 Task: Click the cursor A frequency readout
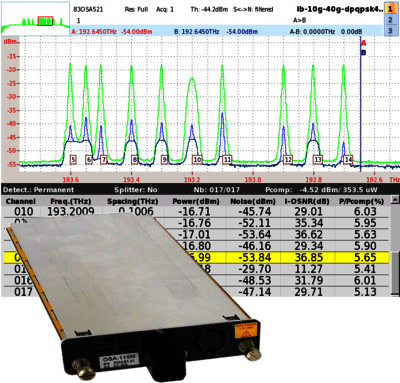[94, 32]
